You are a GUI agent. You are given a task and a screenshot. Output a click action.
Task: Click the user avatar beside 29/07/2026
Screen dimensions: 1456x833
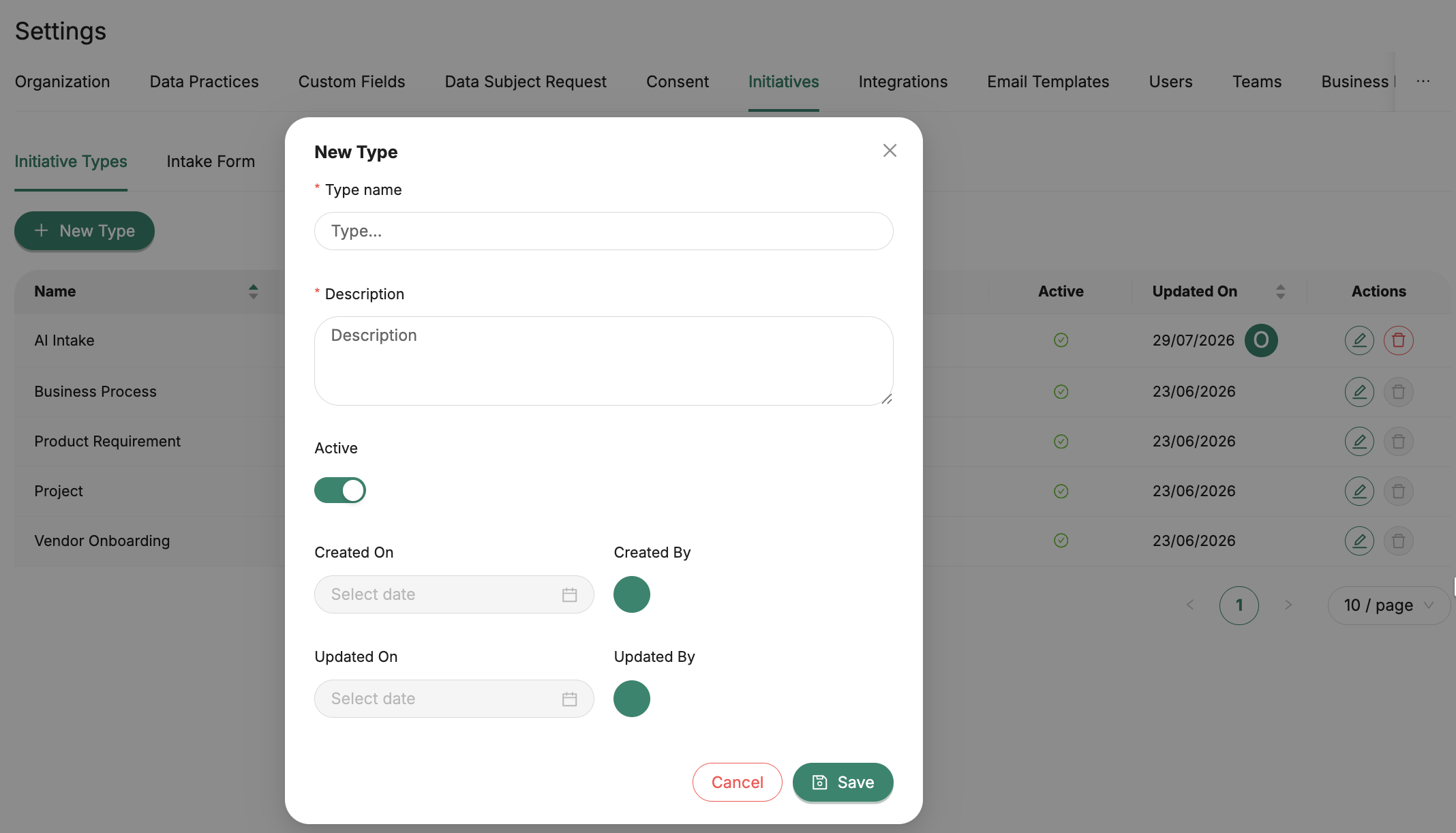pos(1261,340)
